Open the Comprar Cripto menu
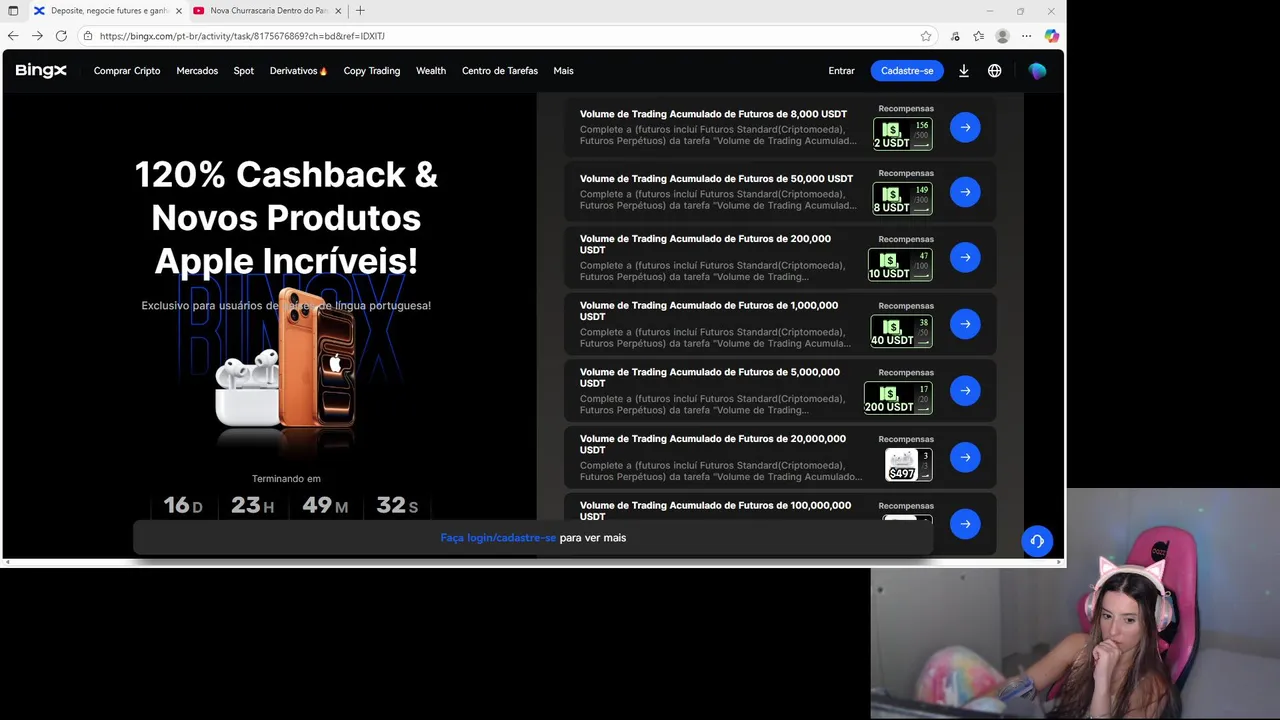 [127, 71]
